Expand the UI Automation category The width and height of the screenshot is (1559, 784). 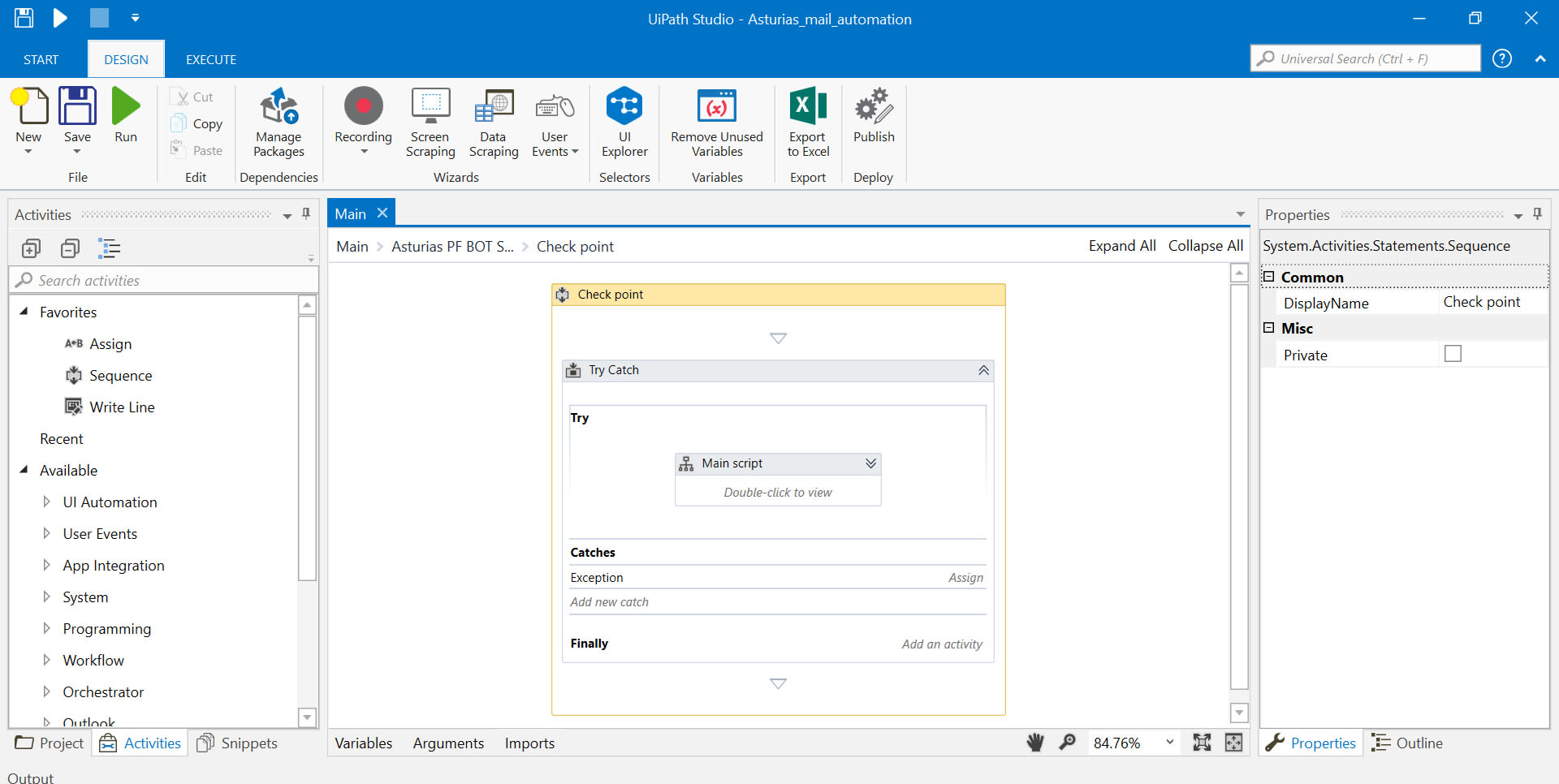click(46, 502)
